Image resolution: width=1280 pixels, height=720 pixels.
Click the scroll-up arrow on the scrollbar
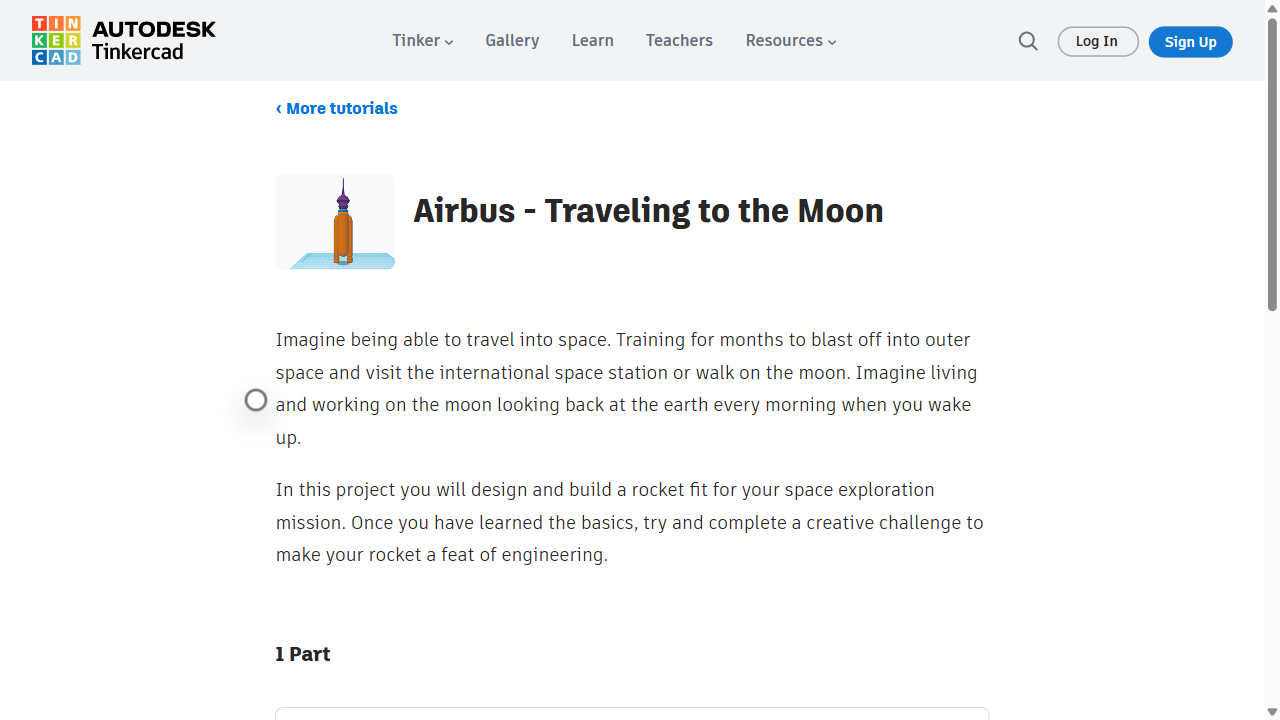[x=1272, y=9]
